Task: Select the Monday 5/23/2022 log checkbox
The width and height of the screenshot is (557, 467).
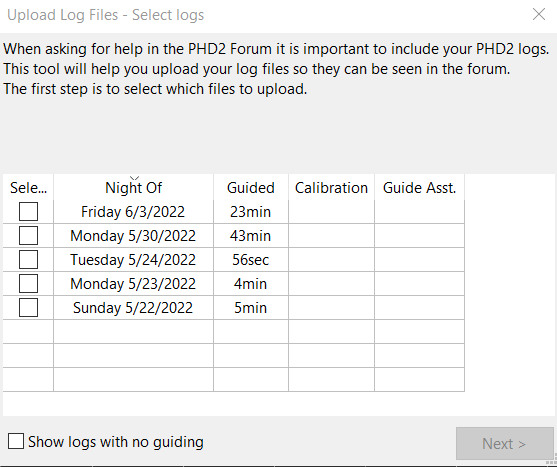Action: [28, 284]
